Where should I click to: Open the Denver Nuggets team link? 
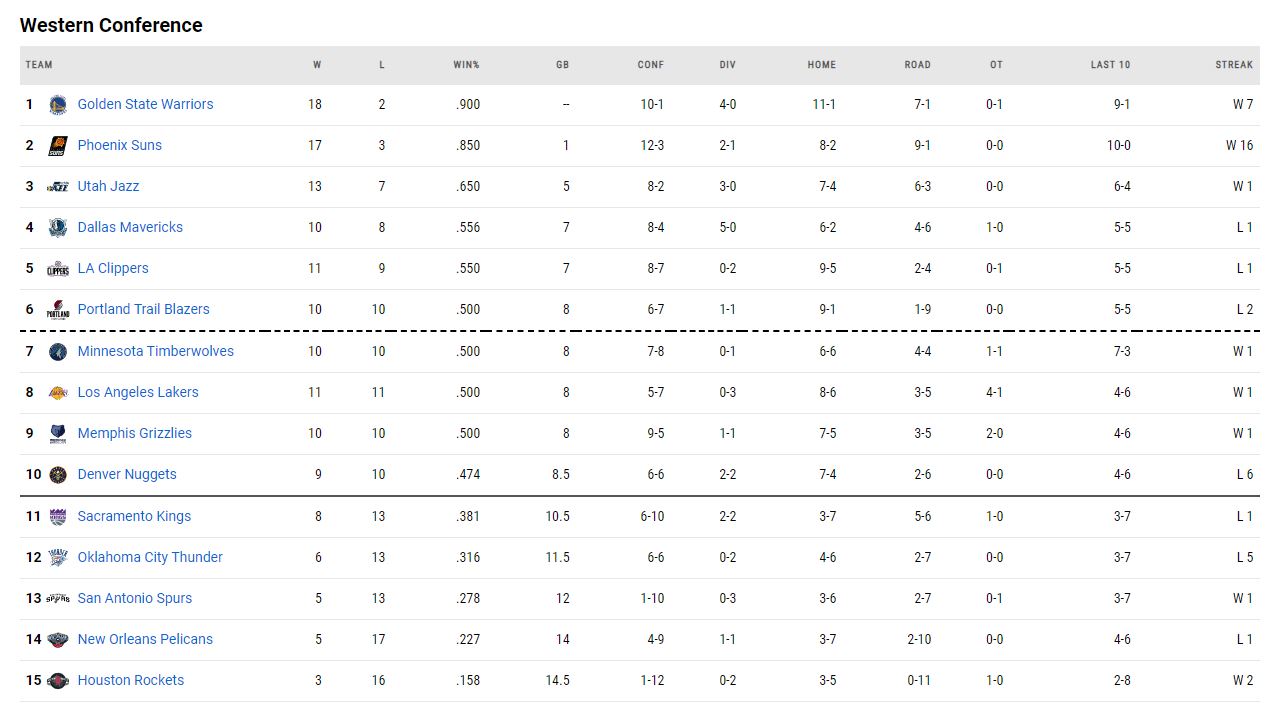coord(127,474)
